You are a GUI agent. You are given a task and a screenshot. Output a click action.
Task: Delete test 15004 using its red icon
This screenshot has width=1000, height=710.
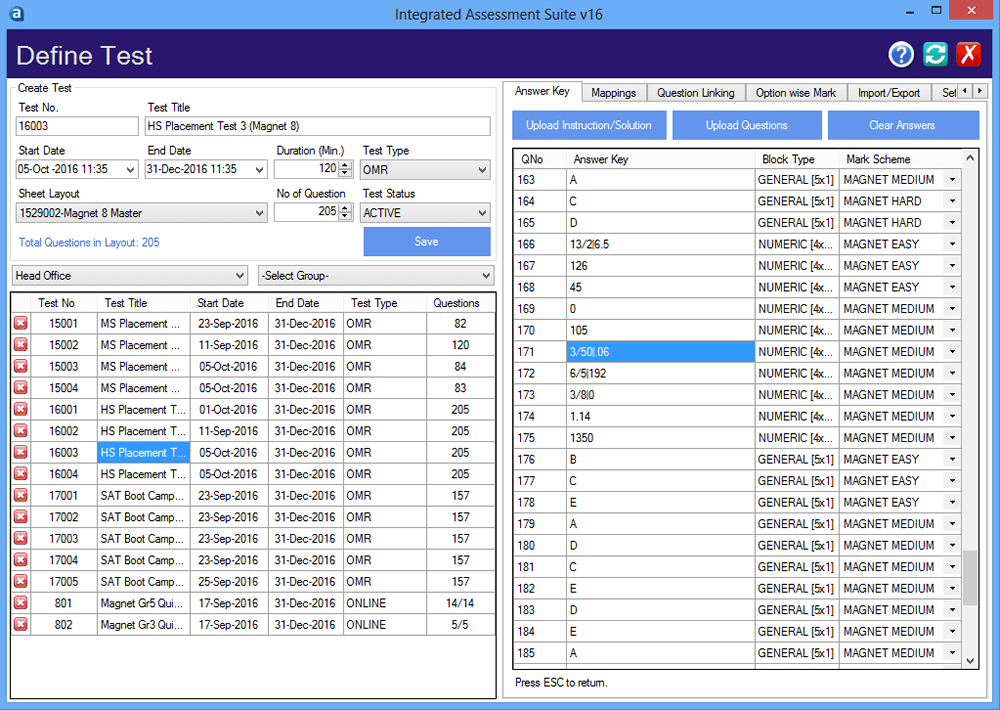[21, 388]
